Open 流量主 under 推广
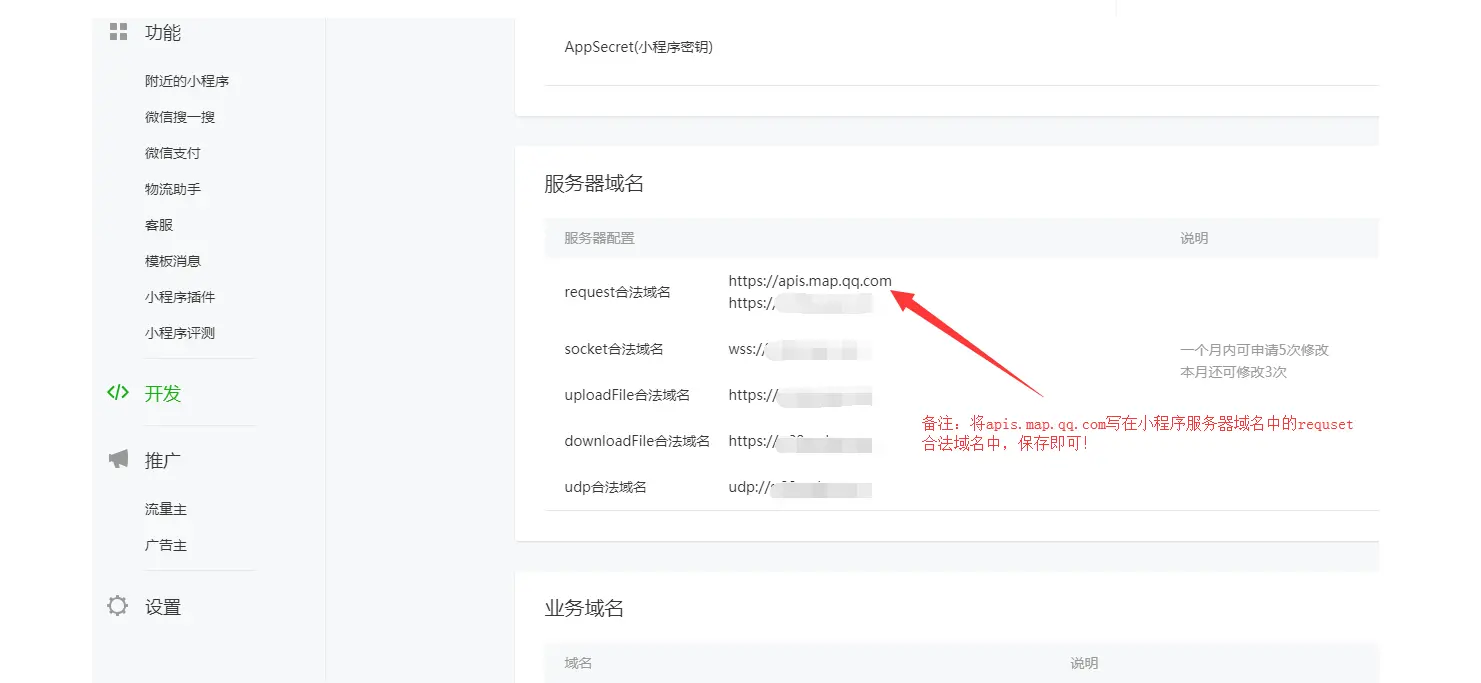1481x683 pixels. (166, 509)
